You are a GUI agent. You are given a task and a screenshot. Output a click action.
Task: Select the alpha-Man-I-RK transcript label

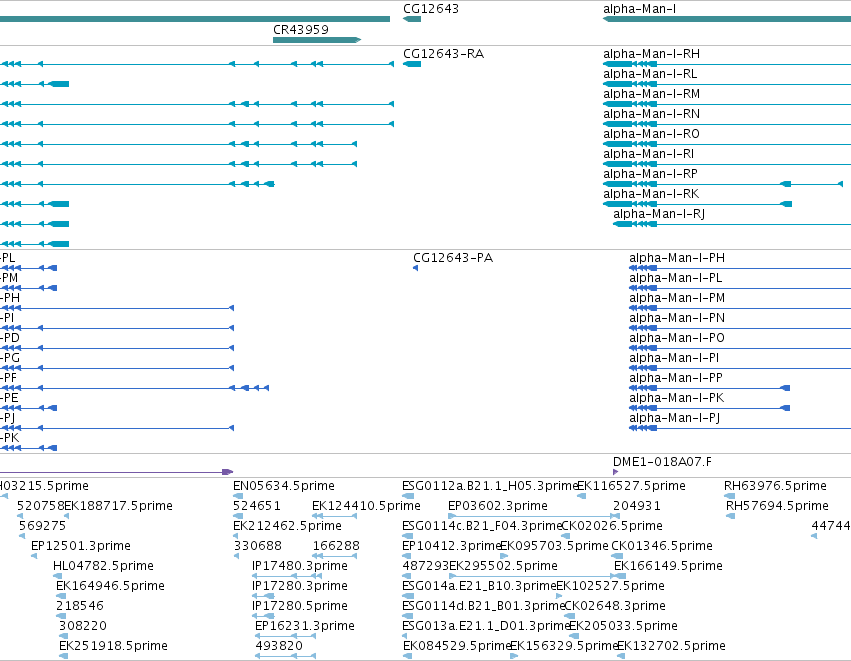tap(651, 194)
